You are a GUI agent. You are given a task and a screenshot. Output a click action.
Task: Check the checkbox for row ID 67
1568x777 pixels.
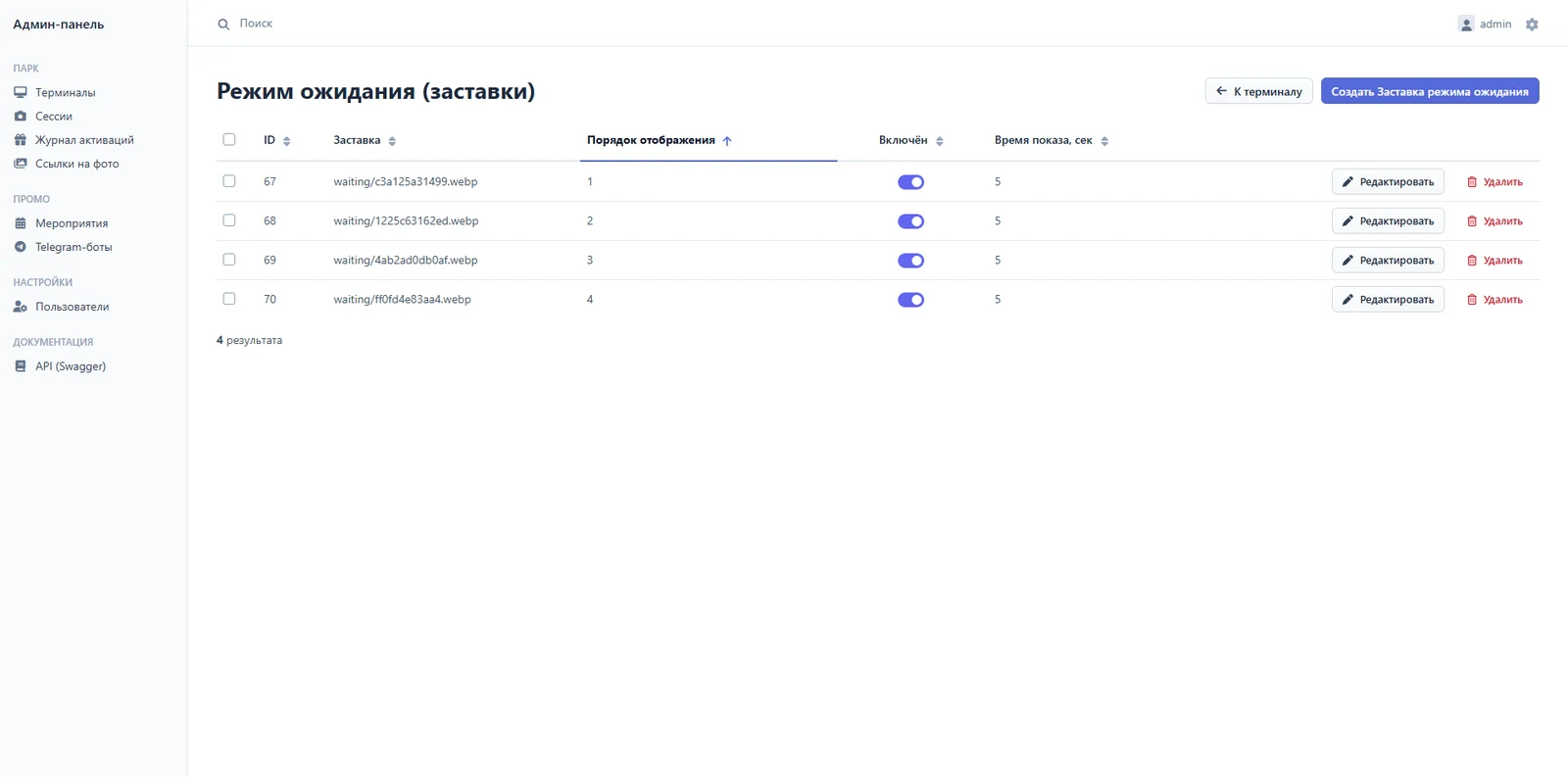[229, 181]
